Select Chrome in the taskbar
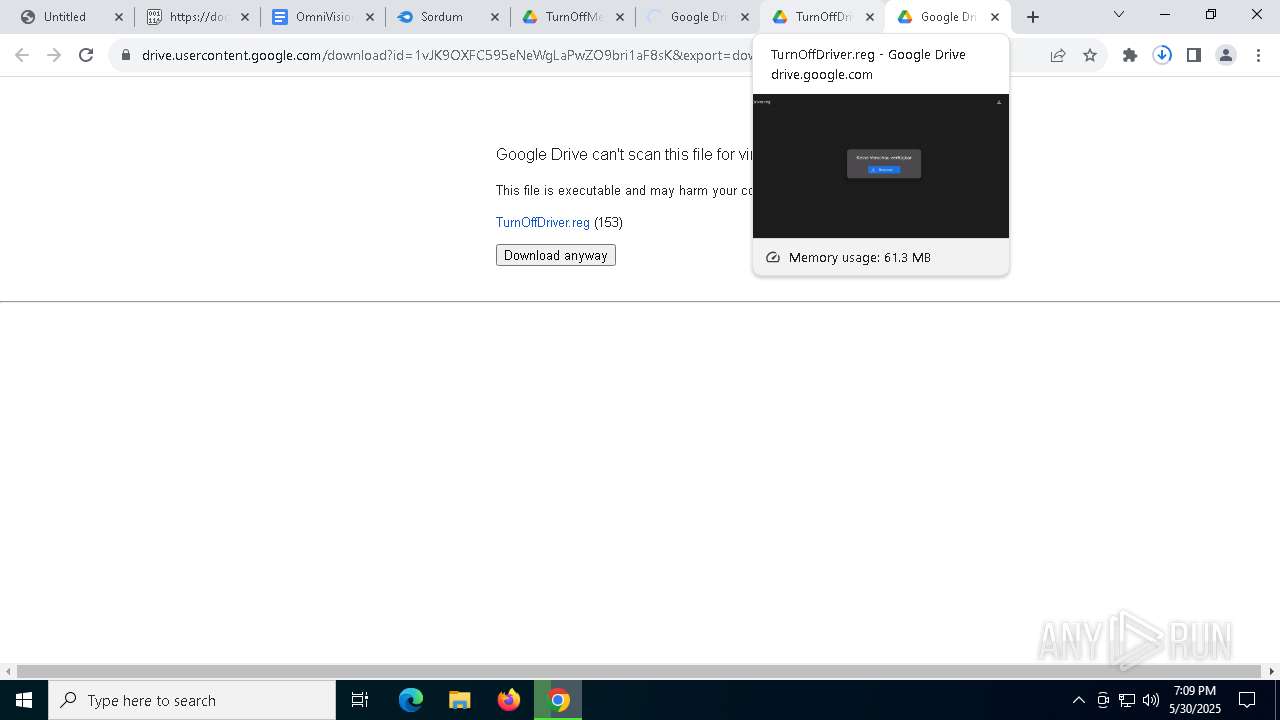This screenshot has width=1280, height=720. (558, 700)
